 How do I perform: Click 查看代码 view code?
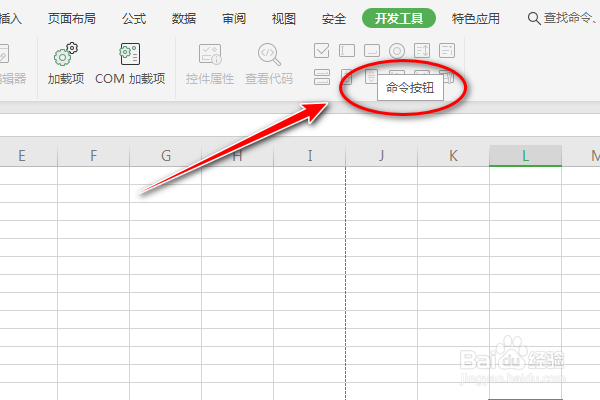point(269,64)
